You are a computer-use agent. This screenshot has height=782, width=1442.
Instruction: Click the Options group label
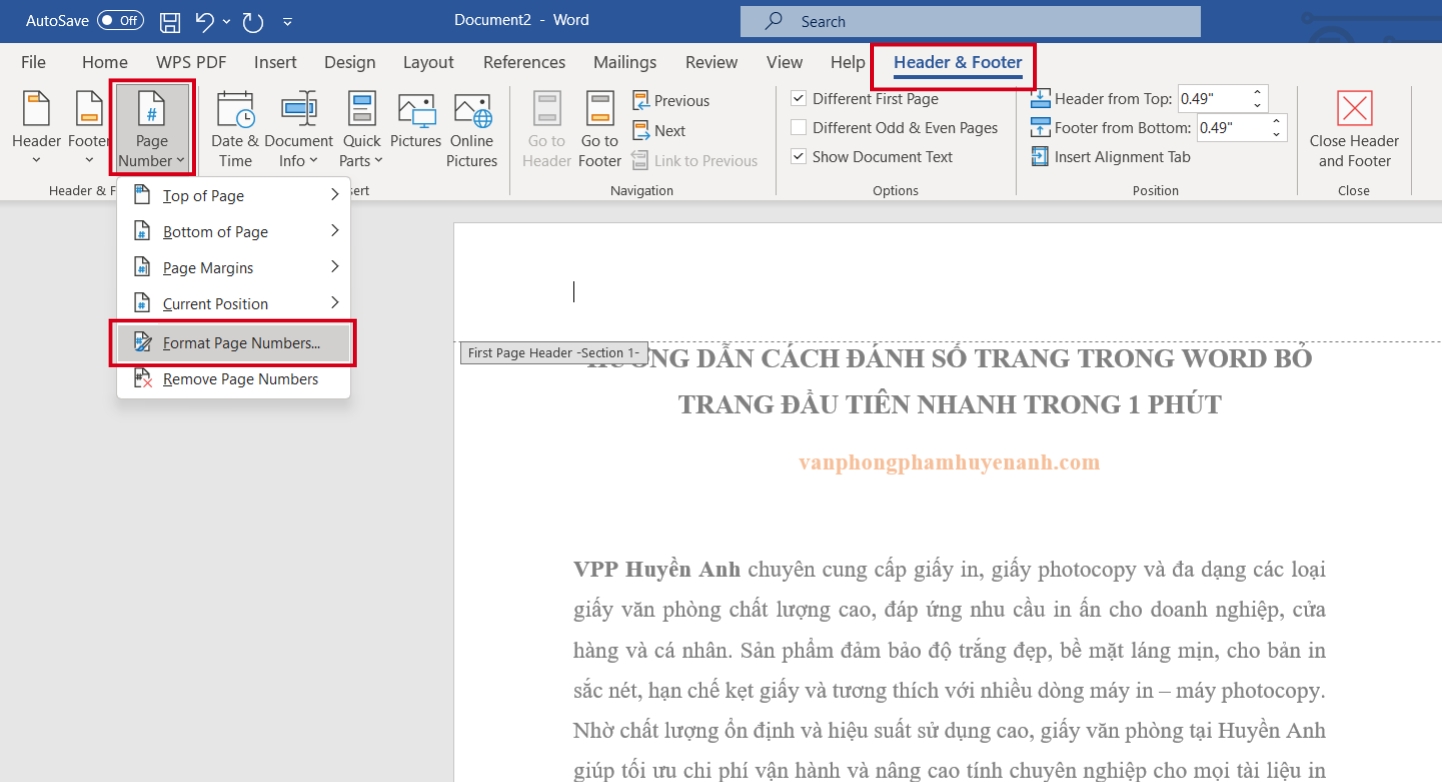pyautogui.click(x=895, y=190)
